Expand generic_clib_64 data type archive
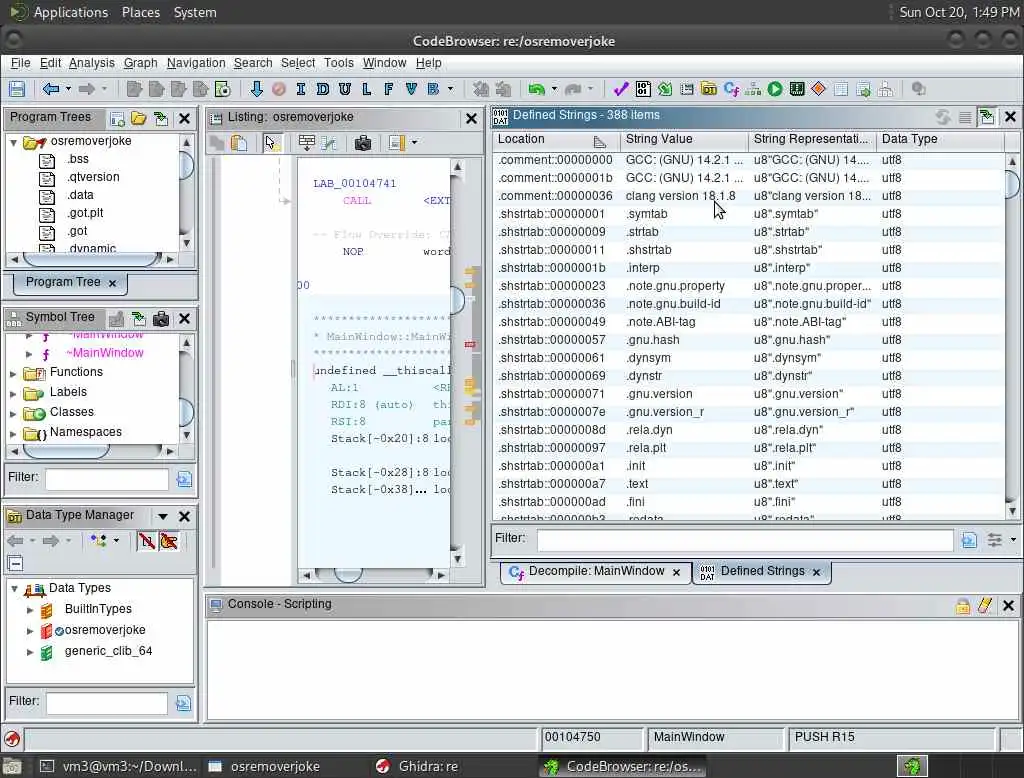Image resolution: width=1024 pixels, height=778 pixels. (30, 651)
